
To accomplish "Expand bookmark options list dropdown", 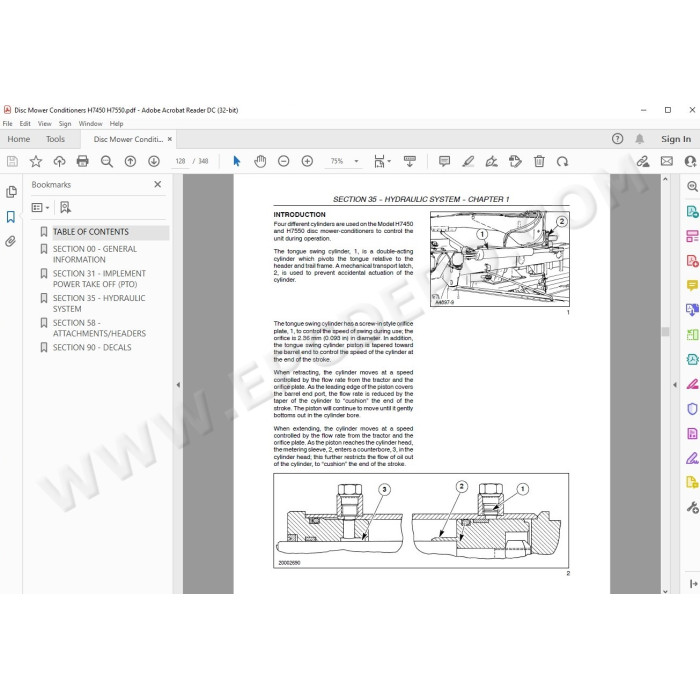I will click(x=40, y=207).
